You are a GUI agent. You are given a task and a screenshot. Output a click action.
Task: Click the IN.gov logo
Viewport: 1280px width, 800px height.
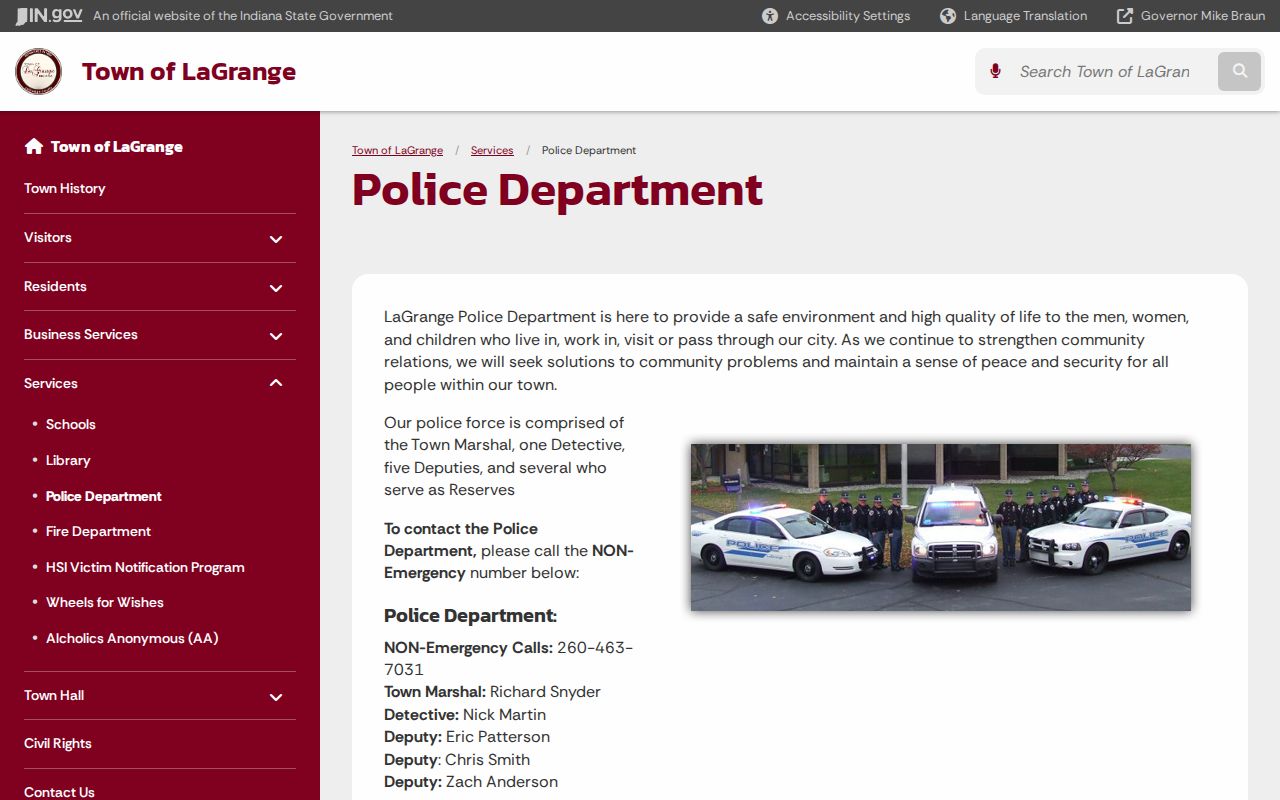pos(49,15)
